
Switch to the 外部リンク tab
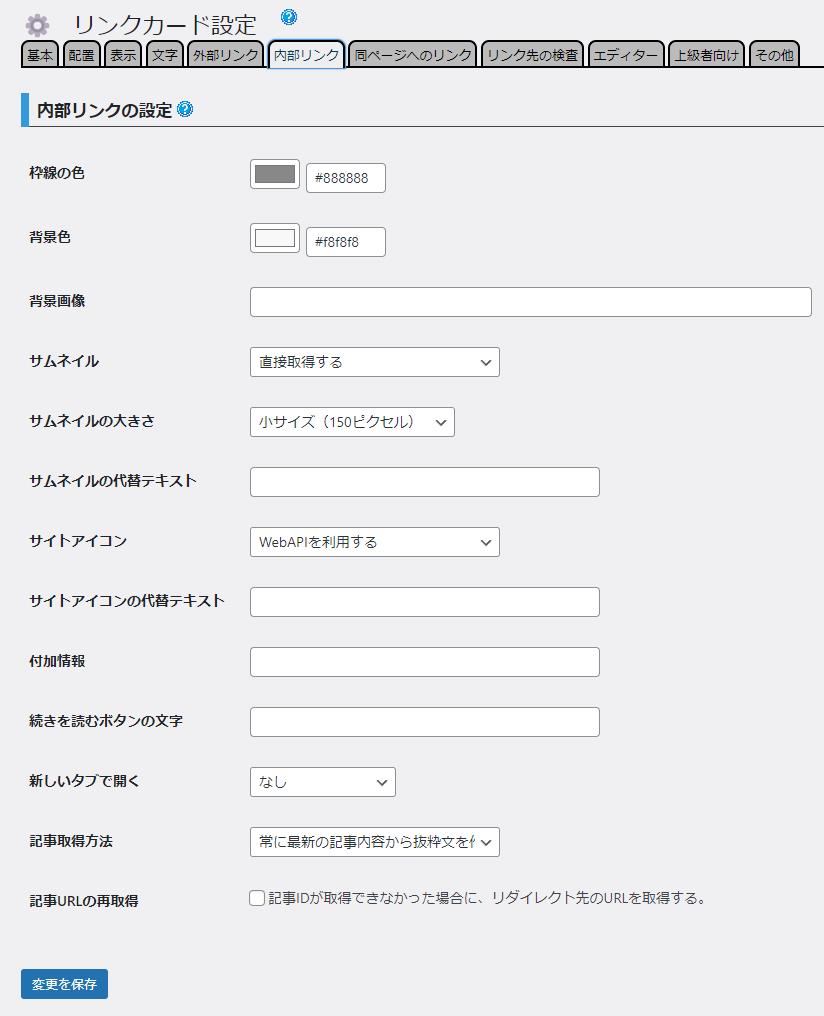(x=225, y=55)
